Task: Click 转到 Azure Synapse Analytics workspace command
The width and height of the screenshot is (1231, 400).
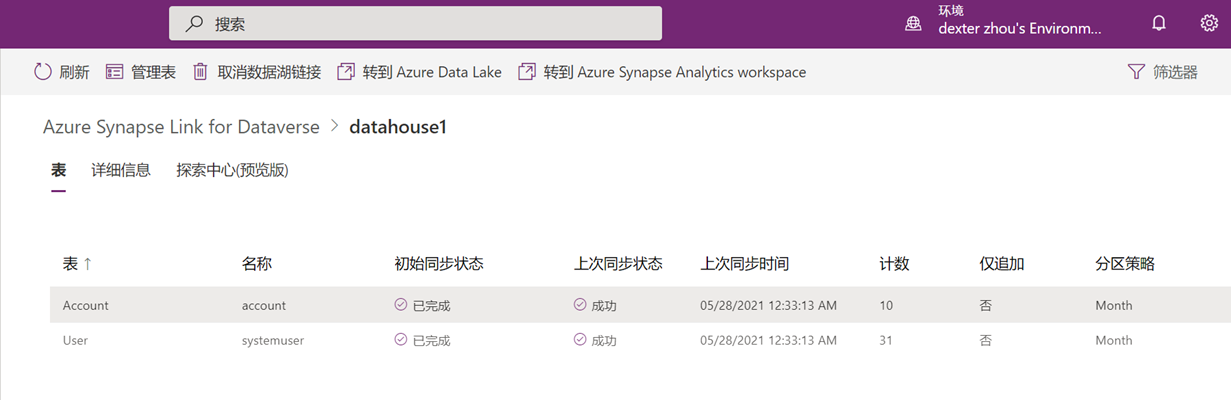Action: coord(675,72)
